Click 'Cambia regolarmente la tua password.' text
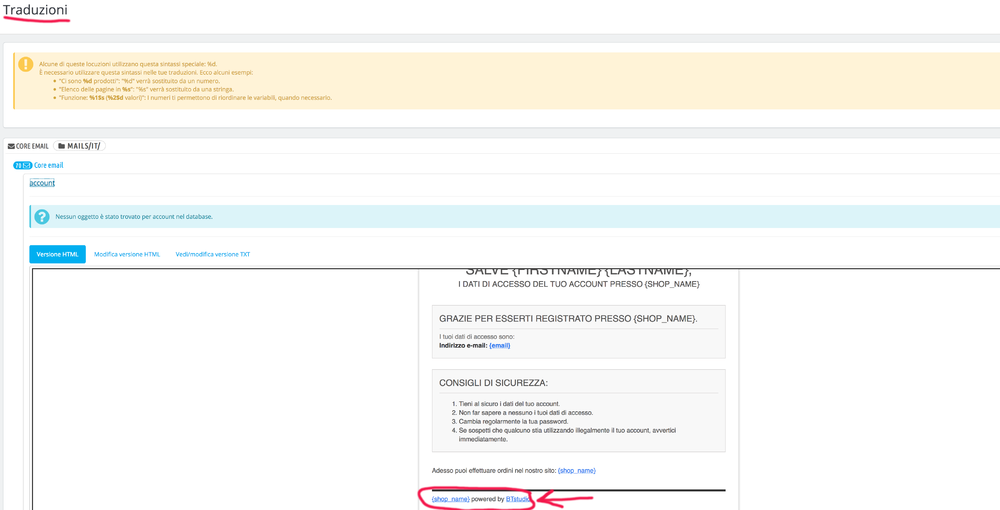Image resolution: width=1000 pixels, height=510 pixels. pos(513,421)
